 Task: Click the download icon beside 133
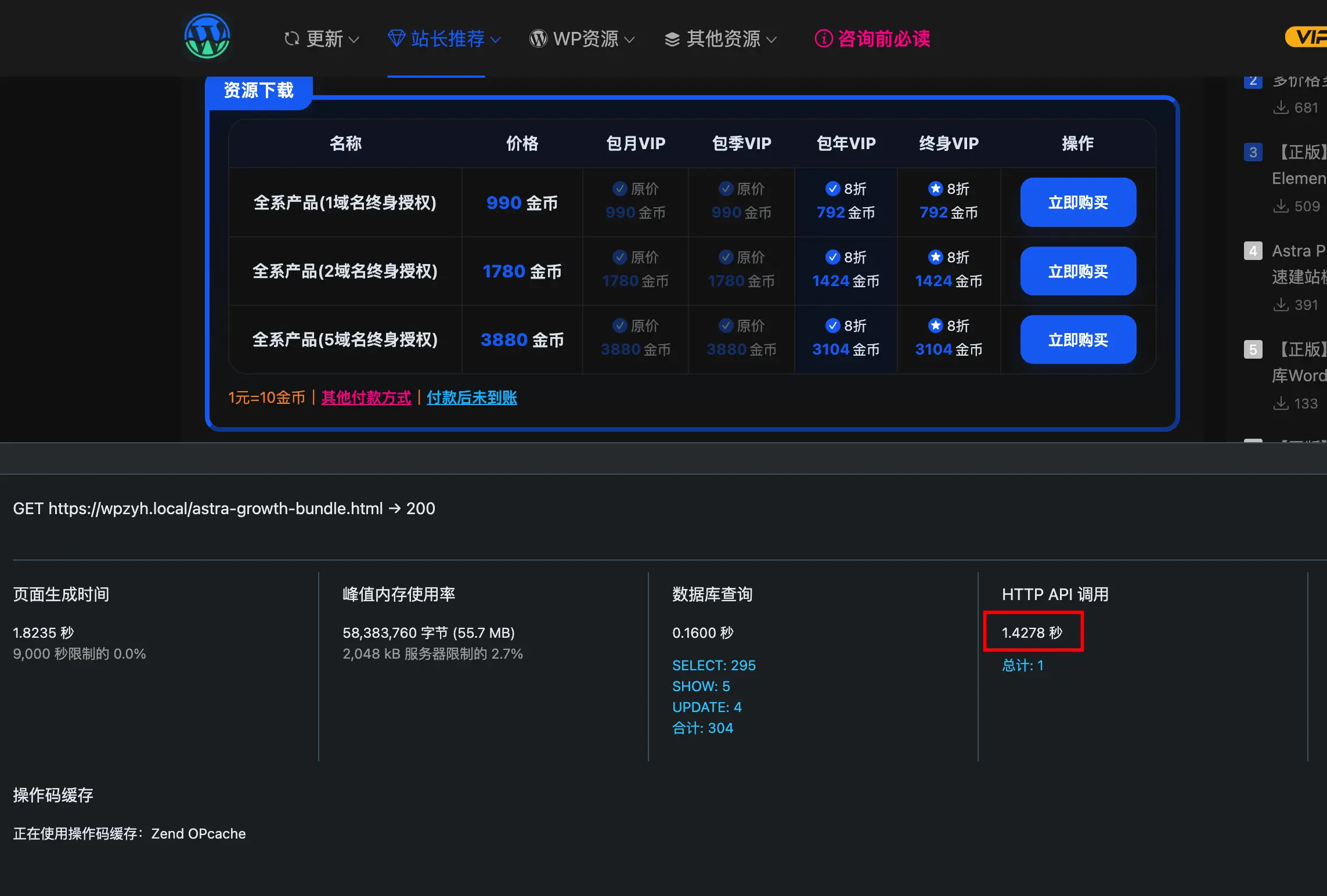point(1281,403)
